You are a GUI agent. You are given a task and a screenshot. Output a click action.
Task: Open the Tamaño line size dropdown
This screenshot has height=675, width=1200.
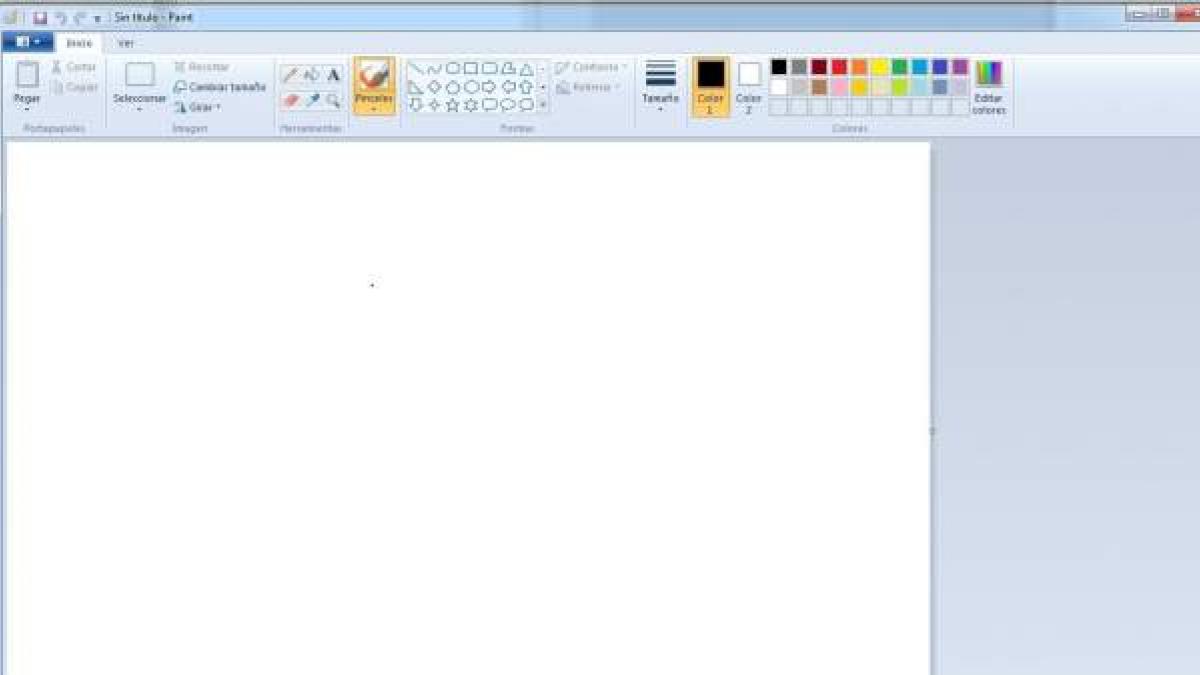click(660, 84)
